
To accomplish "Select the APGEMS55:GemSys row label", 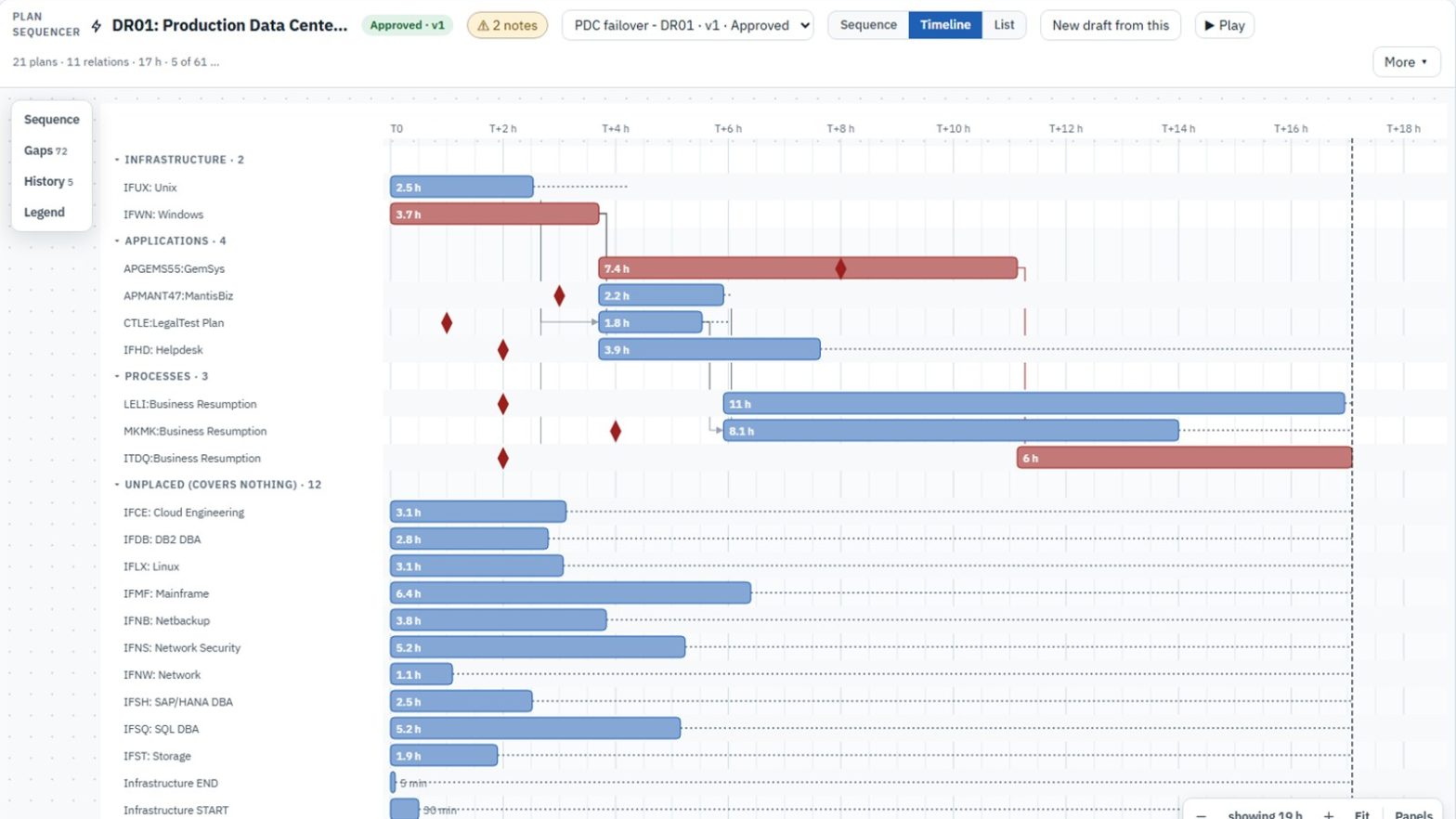I will tap(175, 268).
